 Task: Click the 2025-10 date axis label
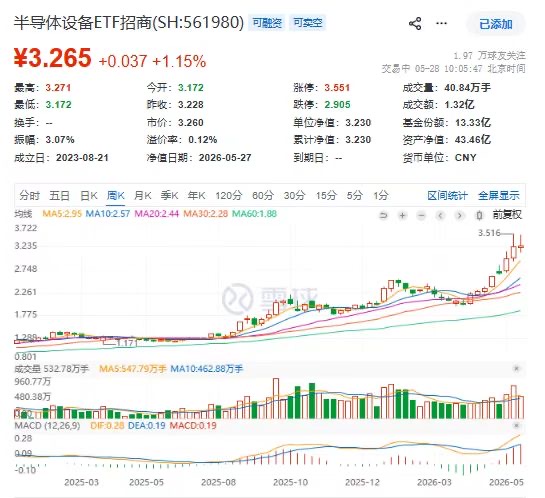click(x=290, y=482)
